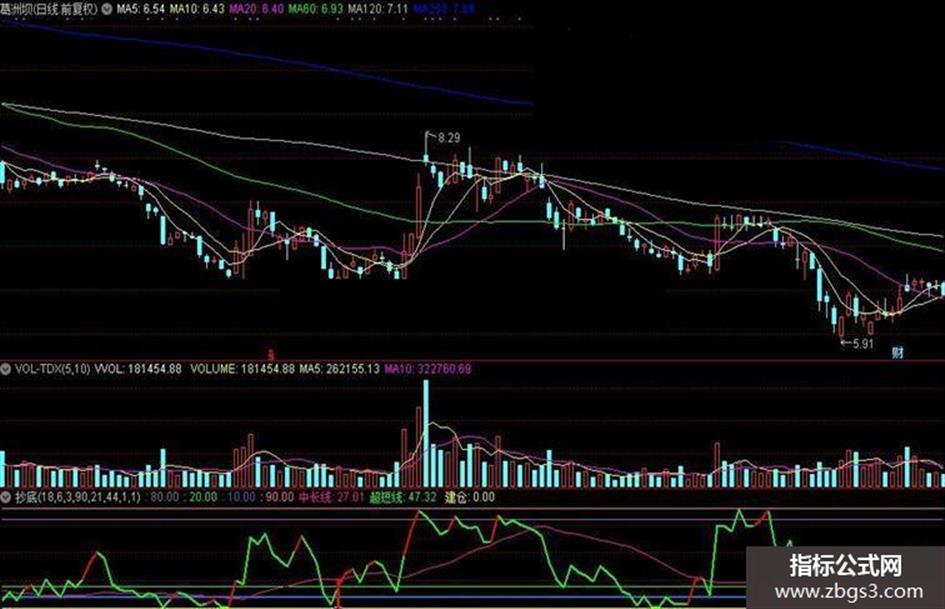Click the tallest cyan volume bar
945x609 pixels.
coord(426,434)
